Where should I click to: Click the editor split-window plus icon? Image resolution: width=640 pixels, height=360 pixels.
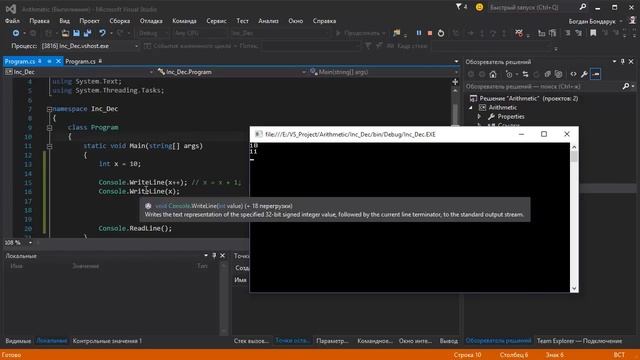[x=455, y=82]
